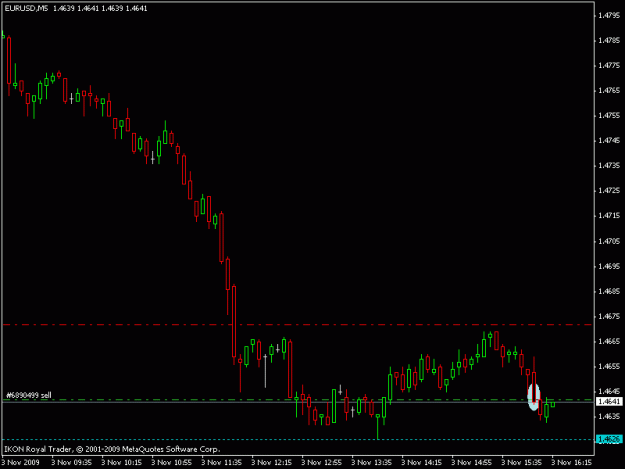Click the EURUSD,M5 chart title text
Screen dimensions: 625x469
(x=26, y=8)
